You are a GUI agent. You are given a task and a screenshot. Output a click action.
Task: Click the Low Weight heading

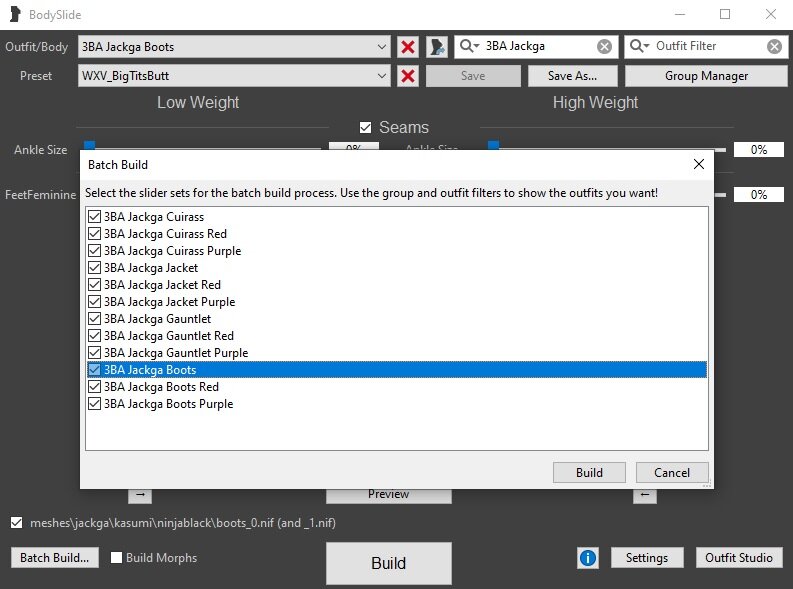click(198, 102)
